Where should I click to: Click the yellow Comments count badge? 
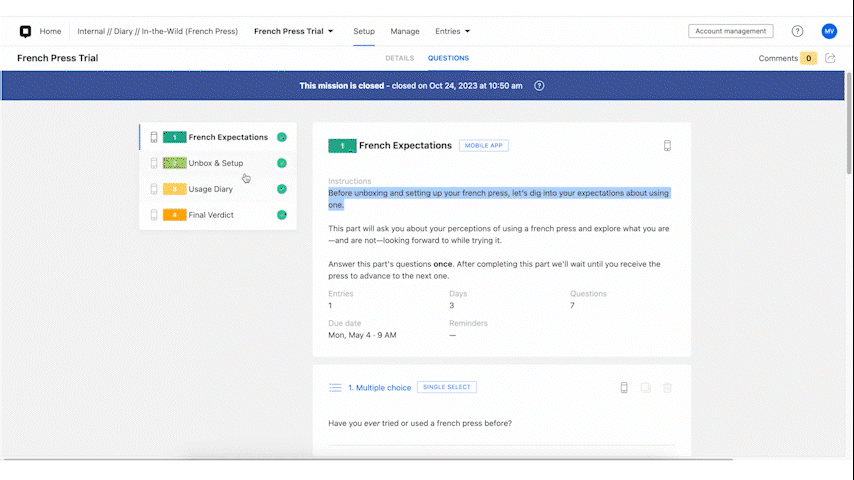tap(808, 58)
